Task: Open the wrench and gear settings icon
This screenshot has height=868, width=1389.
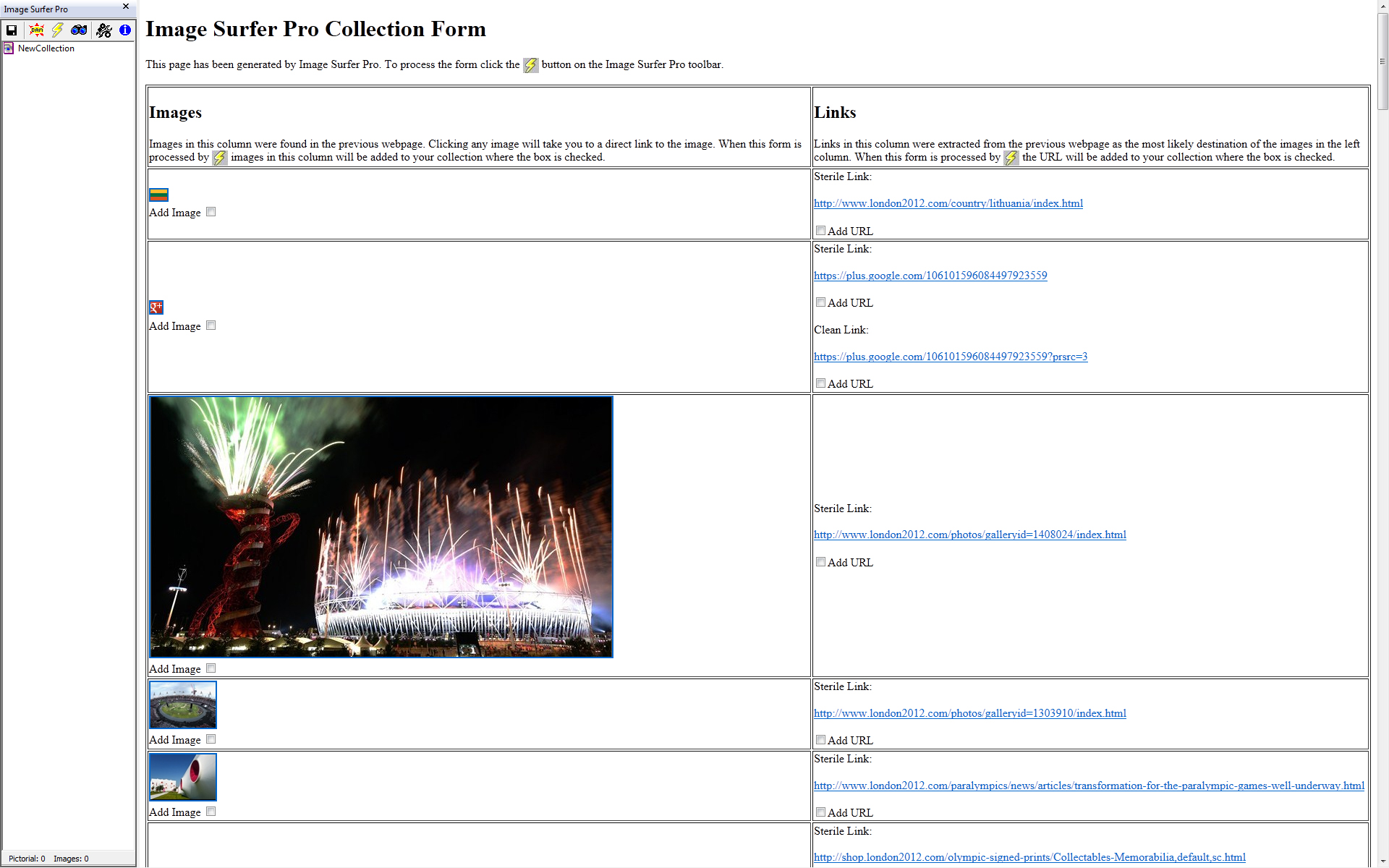Action: point(104,30)
